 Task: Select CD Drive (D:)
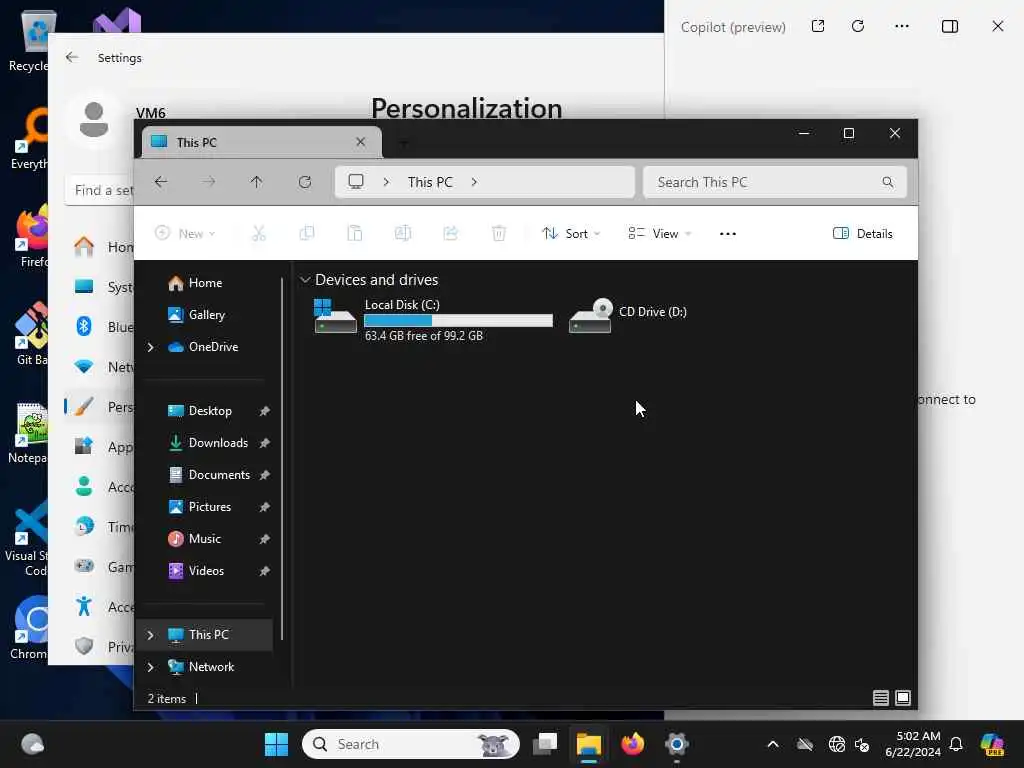630,316
